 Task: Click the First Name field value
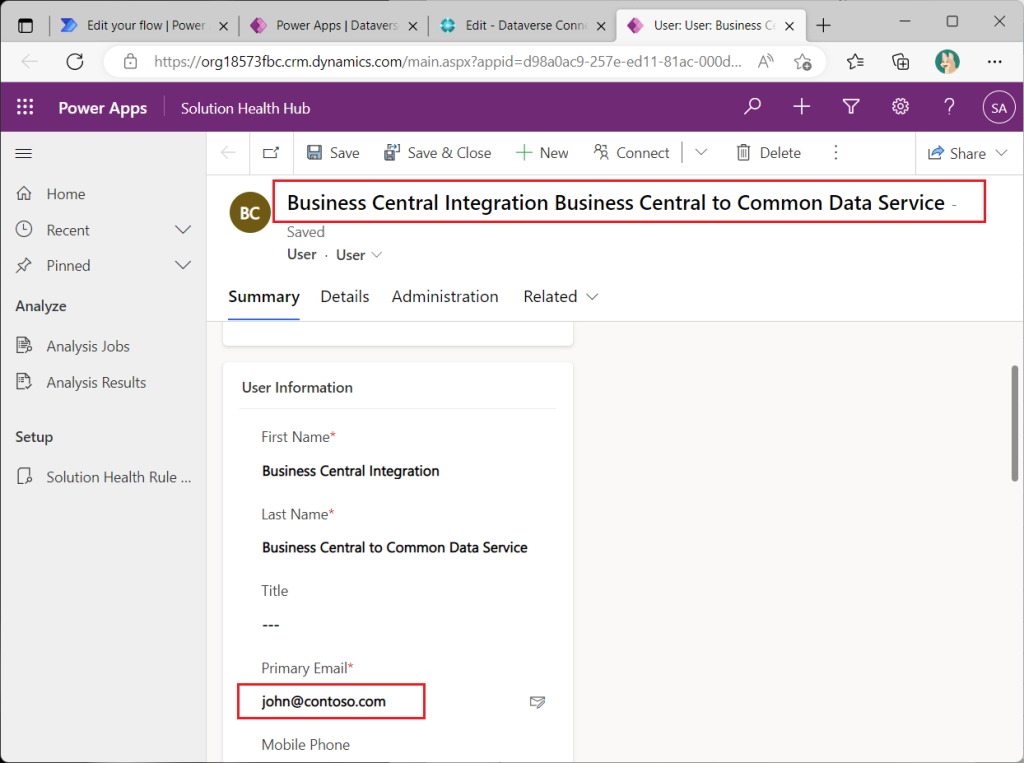tap(351, 471)
